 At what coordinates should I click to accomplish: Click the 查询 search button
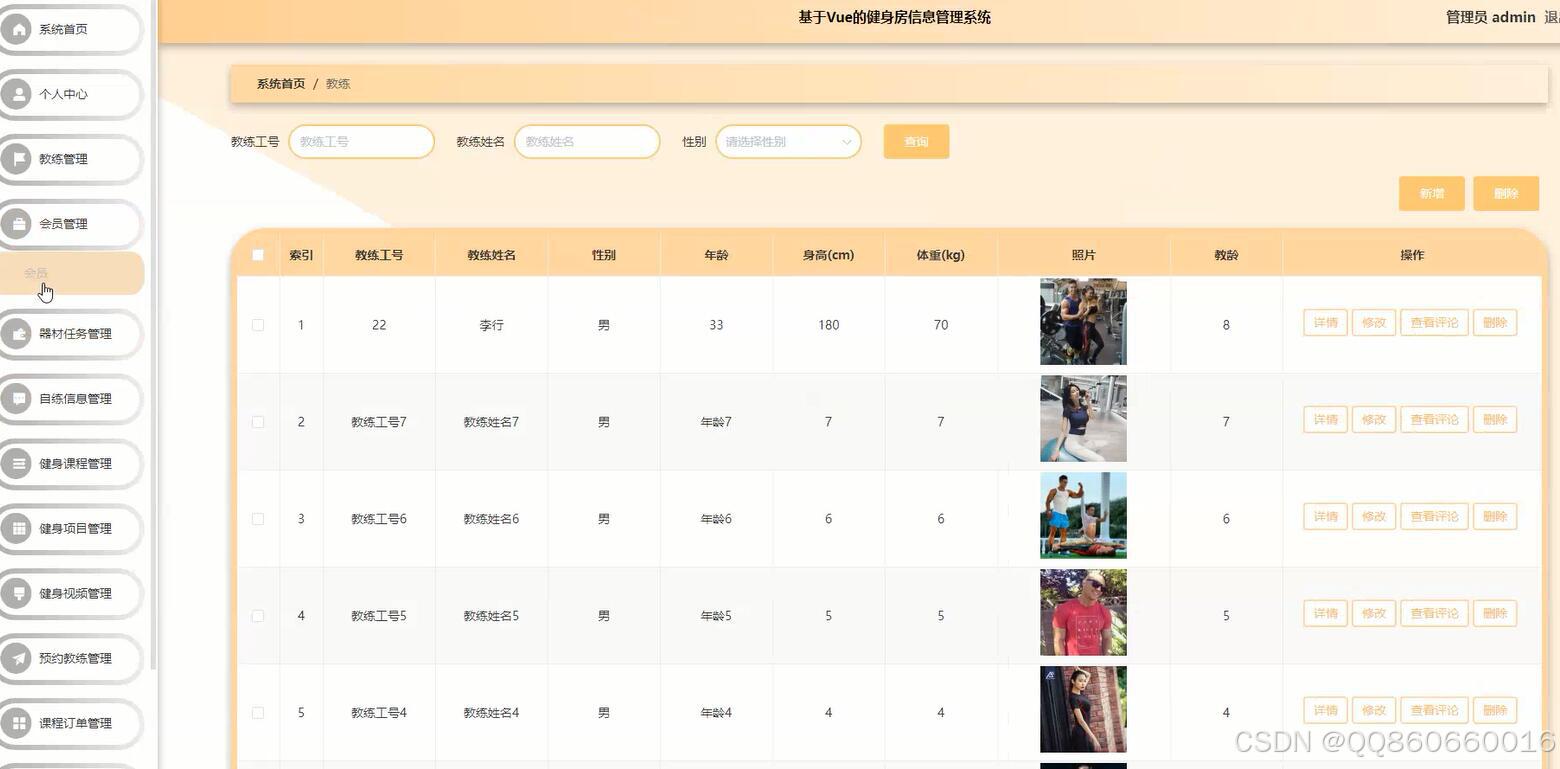[916, 142]
